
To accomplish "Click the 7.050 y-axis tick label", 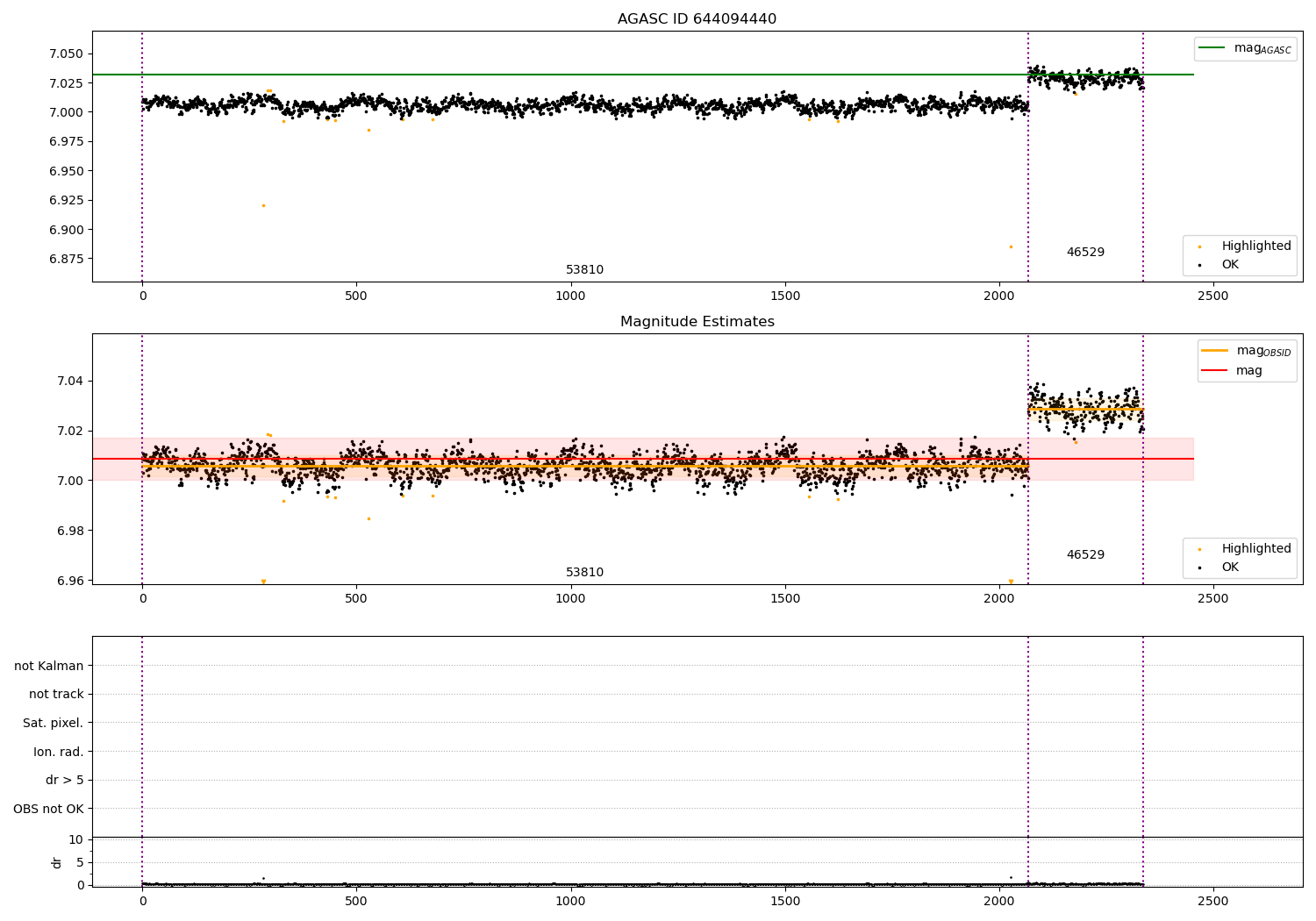I will (65, 54).
